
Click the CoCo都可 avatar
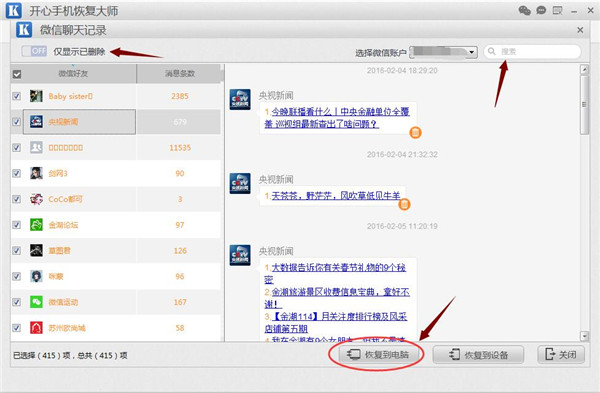coord(36,199)
